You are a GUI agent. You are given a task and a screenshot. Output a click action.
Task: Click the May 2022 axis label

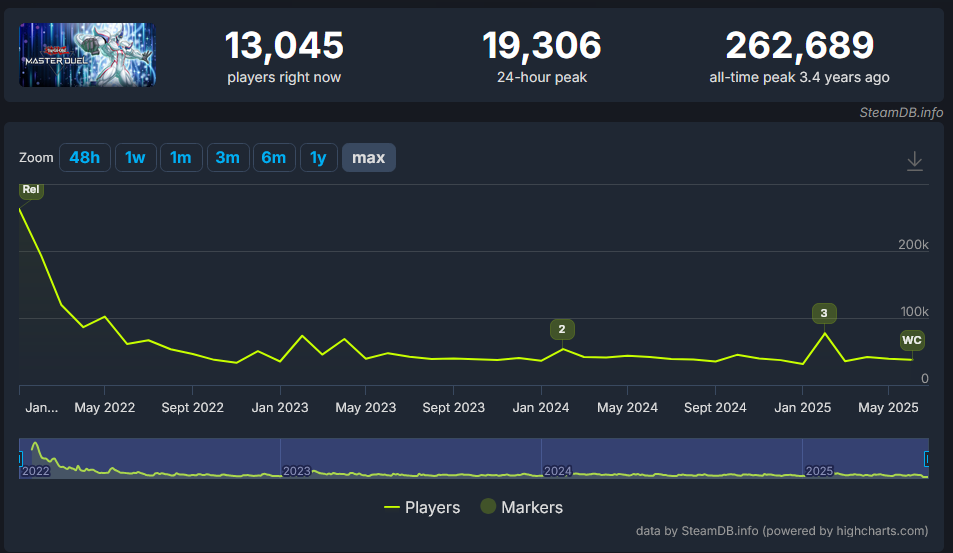pos(105,408)
